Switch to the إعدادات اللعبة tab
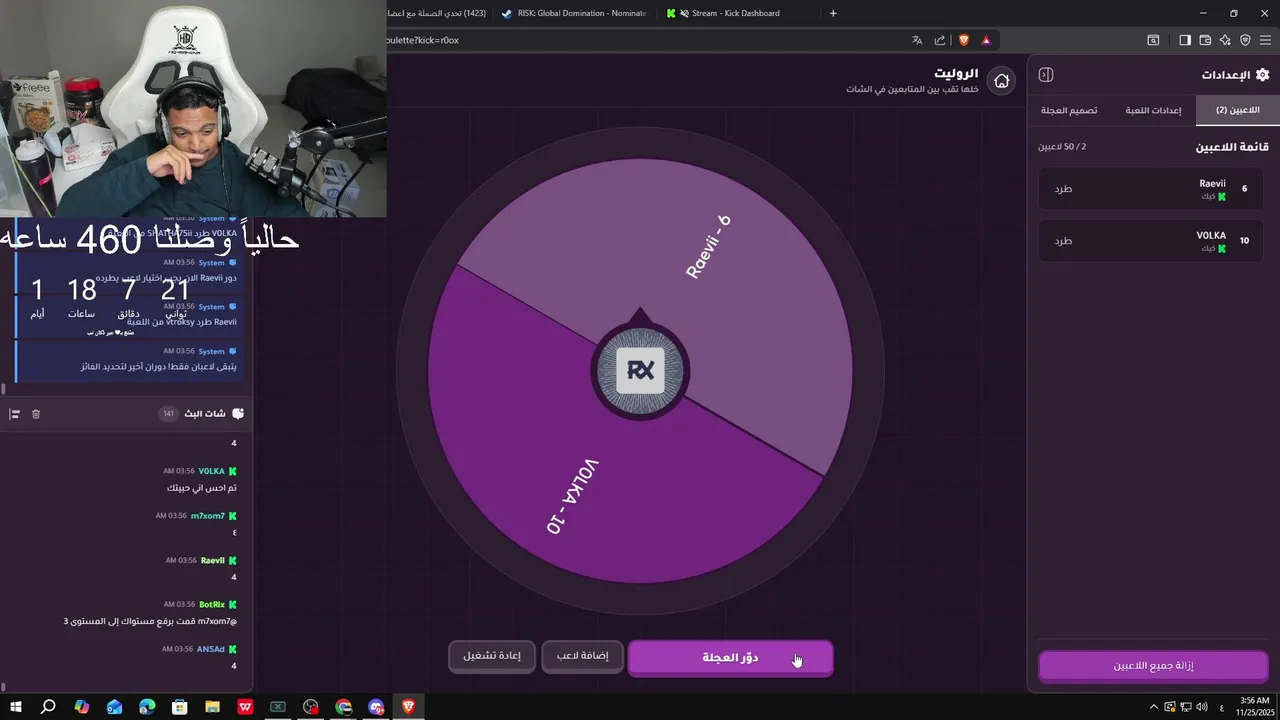Image resolution: width=1280 pixels, height=720 pixels. pyautogui.click(x=1153, y=110)
